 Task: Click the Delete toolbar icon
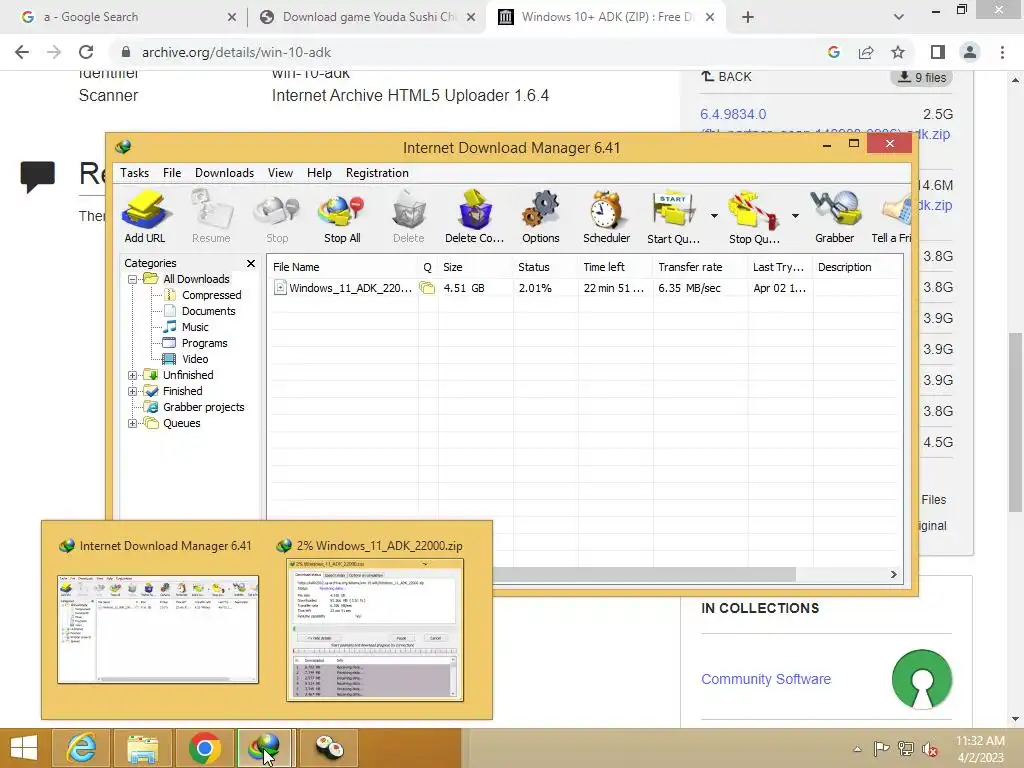(x=408, y=217)
